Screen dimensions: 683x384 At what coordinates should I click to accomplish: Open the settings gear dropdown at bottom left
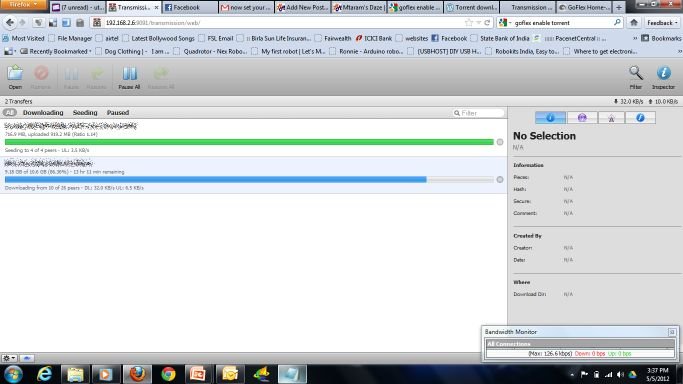pos(9,358)
